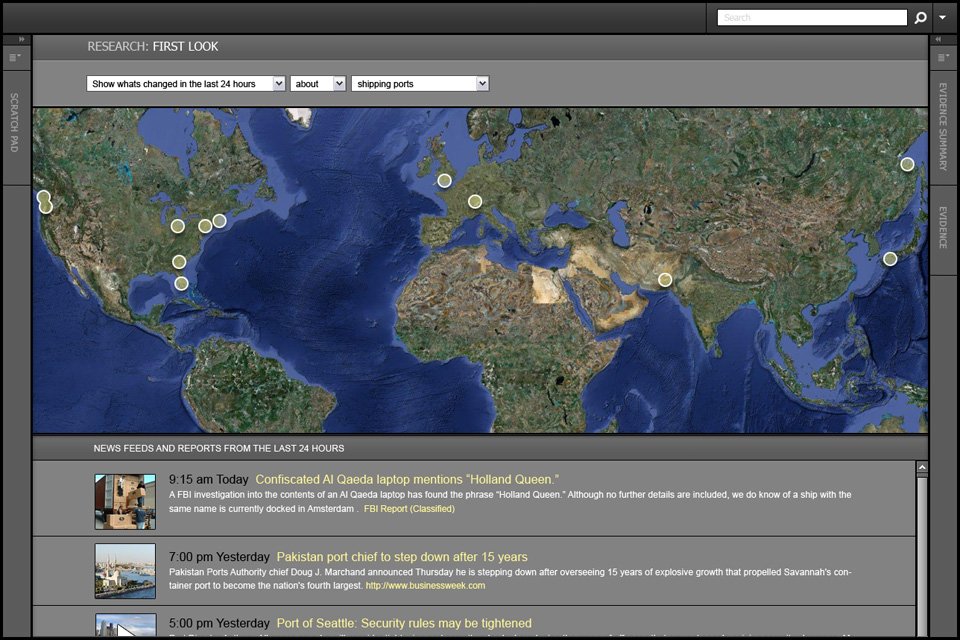Open the dropdown arrow beside the search button

(x=944, y=18)
